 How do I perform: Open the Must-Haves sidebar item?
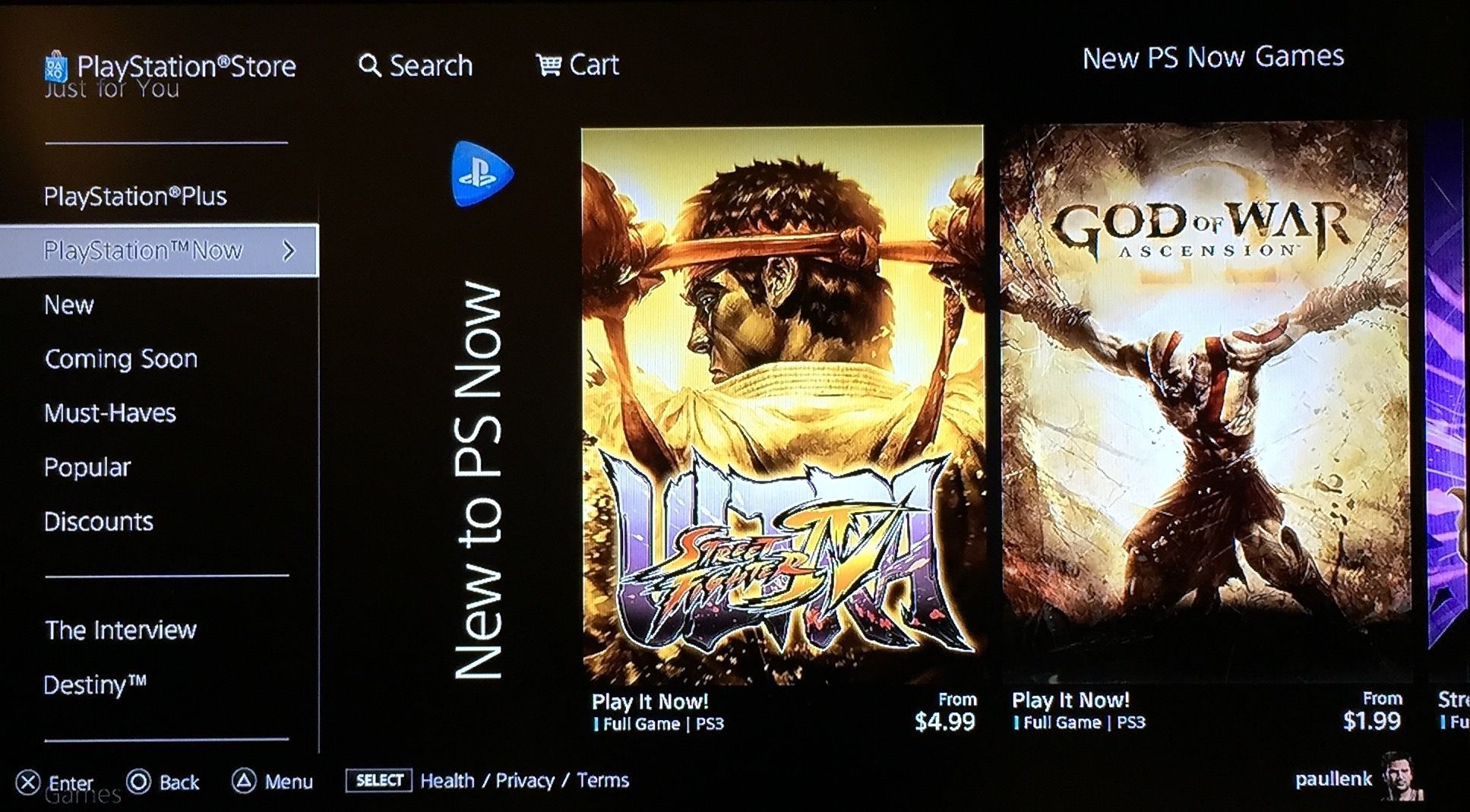110,412
